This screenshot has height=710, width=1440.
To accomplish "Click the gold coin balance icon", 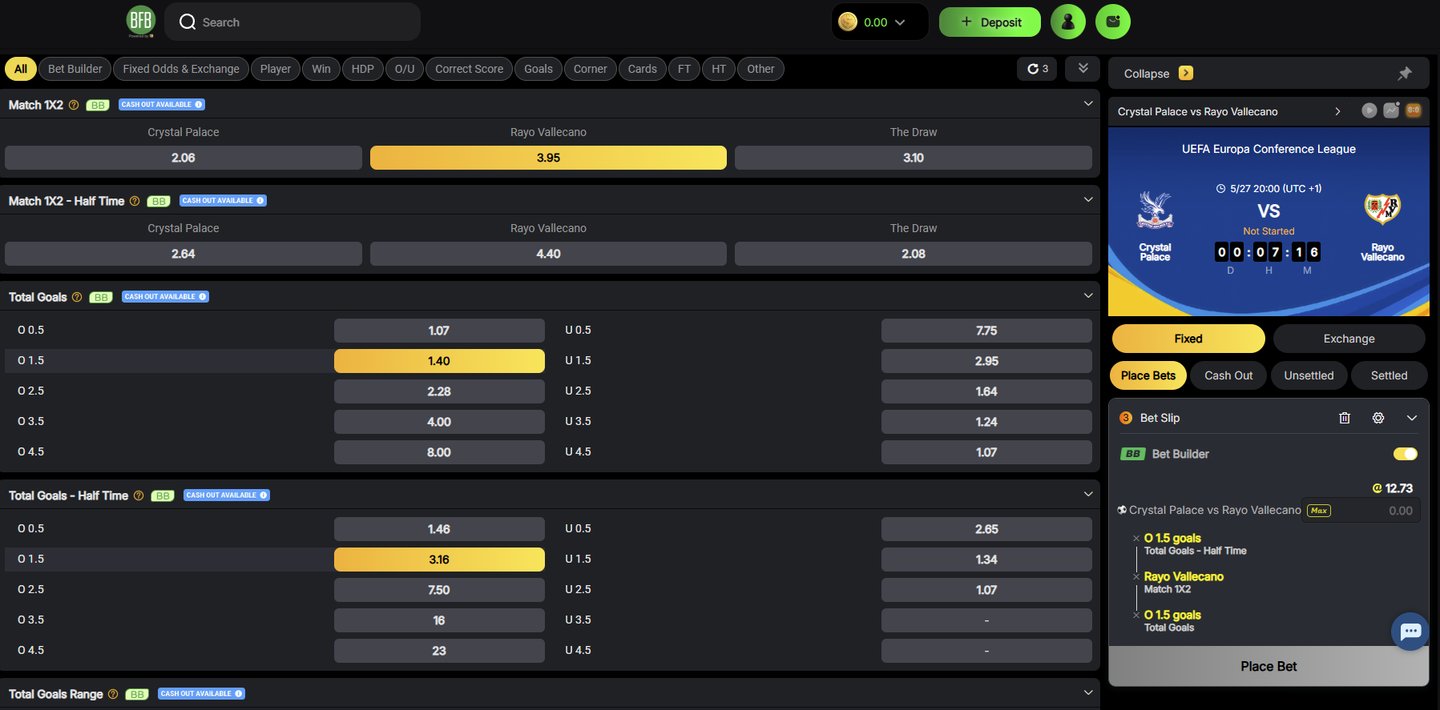I will point(848,22).
